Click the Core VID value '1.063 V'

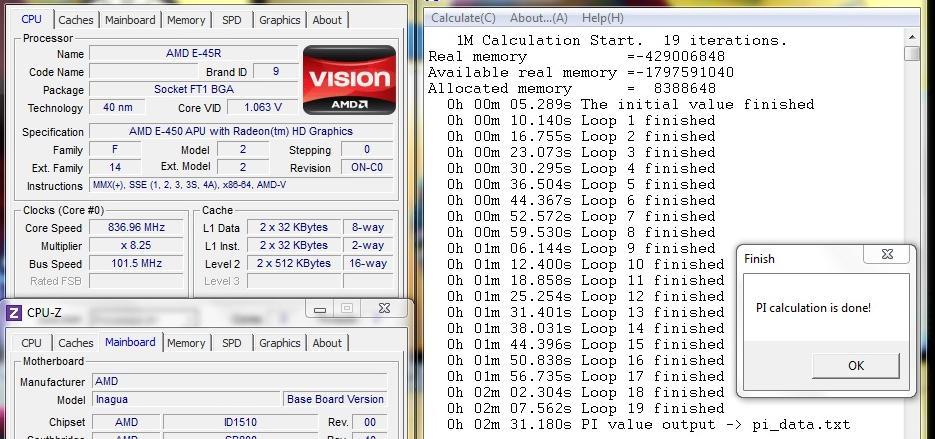(x=263, y=108)
